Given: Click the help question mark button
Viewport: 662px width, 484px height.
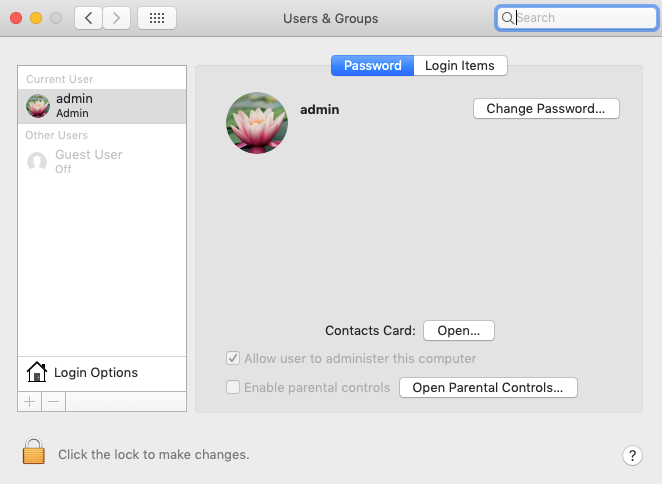Looking at the screenshot, I should (x=631, y=455).
